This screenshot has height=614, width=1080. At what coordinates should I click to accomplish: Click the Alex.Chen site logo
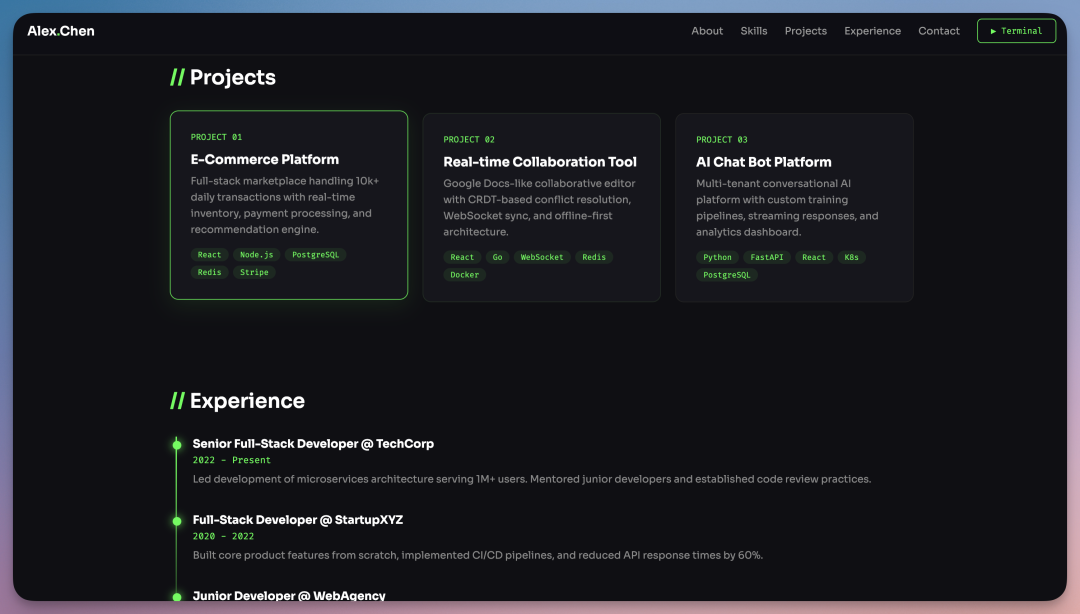point(61,31)
